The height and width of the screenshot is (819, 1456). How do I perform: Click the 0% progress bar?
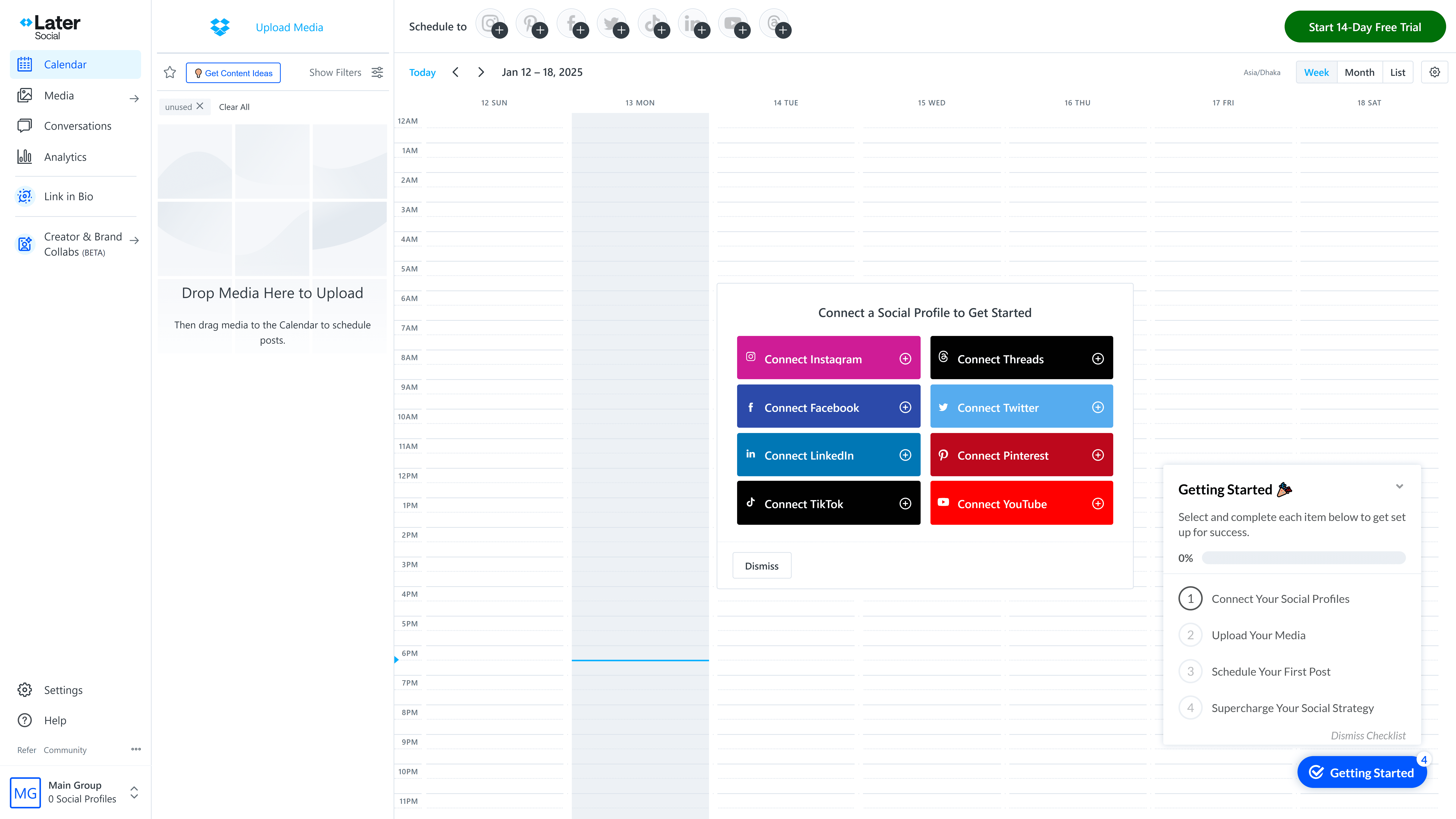click(x=1303, y=558)
